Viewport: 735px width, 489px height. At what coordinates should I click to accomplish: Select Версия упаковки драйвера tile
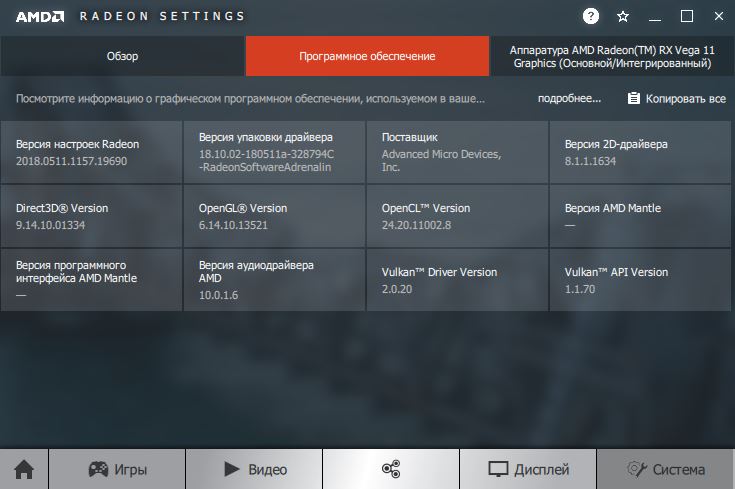[274, 152]
